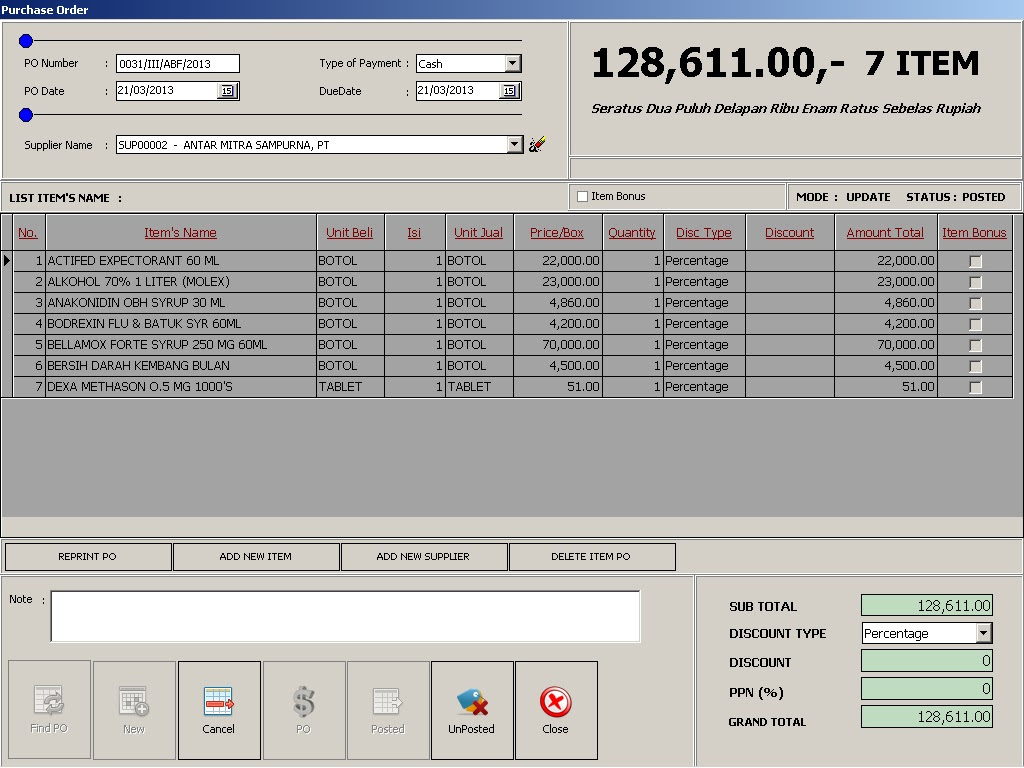The width and height of the screenshot is (1024, 768).
Task: Click the ADD NEW ITEM button
Action: tap(255, 556)
